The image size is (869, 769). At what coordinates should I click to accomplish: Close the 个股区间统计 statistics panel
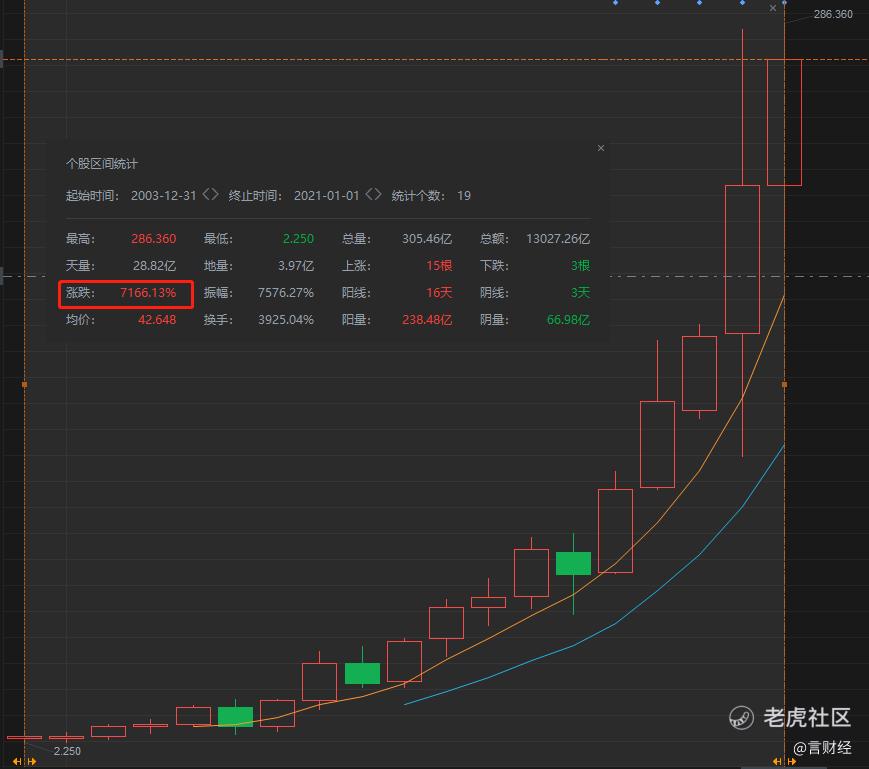pos(601,148)
